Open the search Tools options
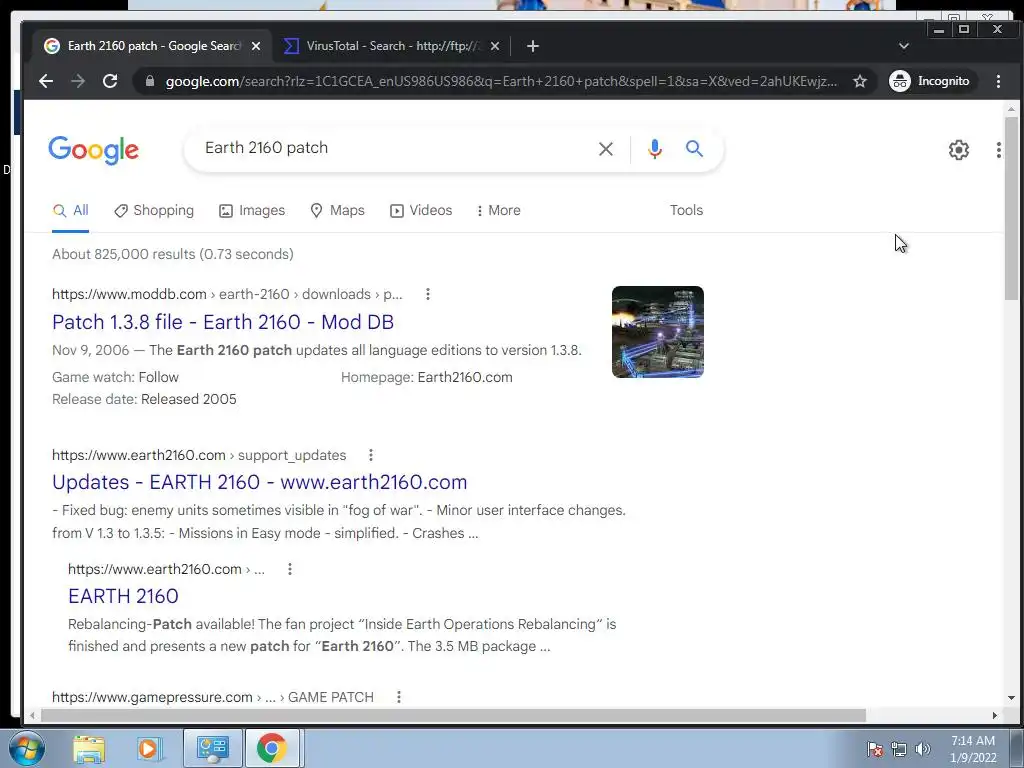 pos(686,210)
